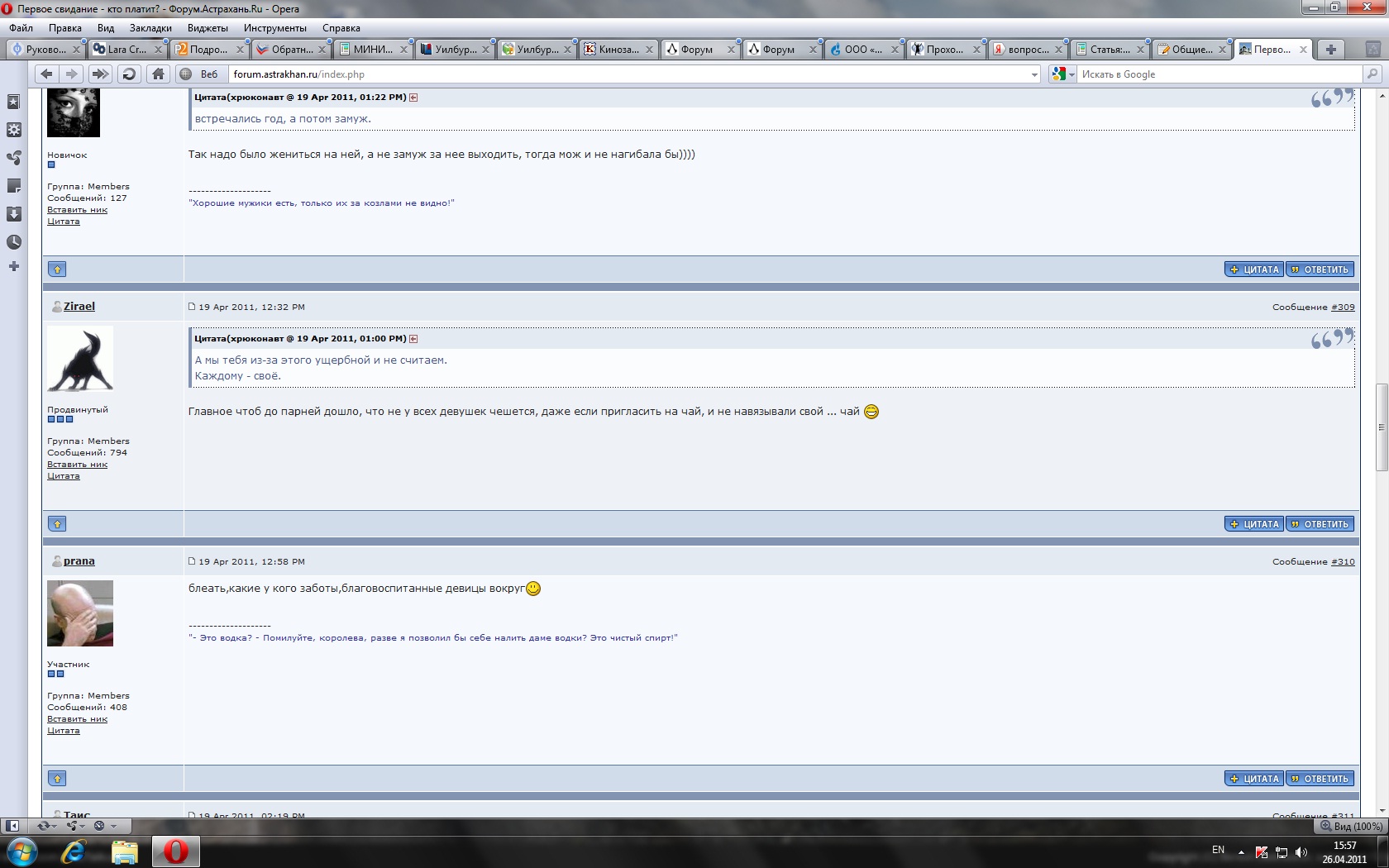Open a new tab with the plus button
This screenshot has height=868, width=1389.
pyautogui.click(x=1330, y=50)
